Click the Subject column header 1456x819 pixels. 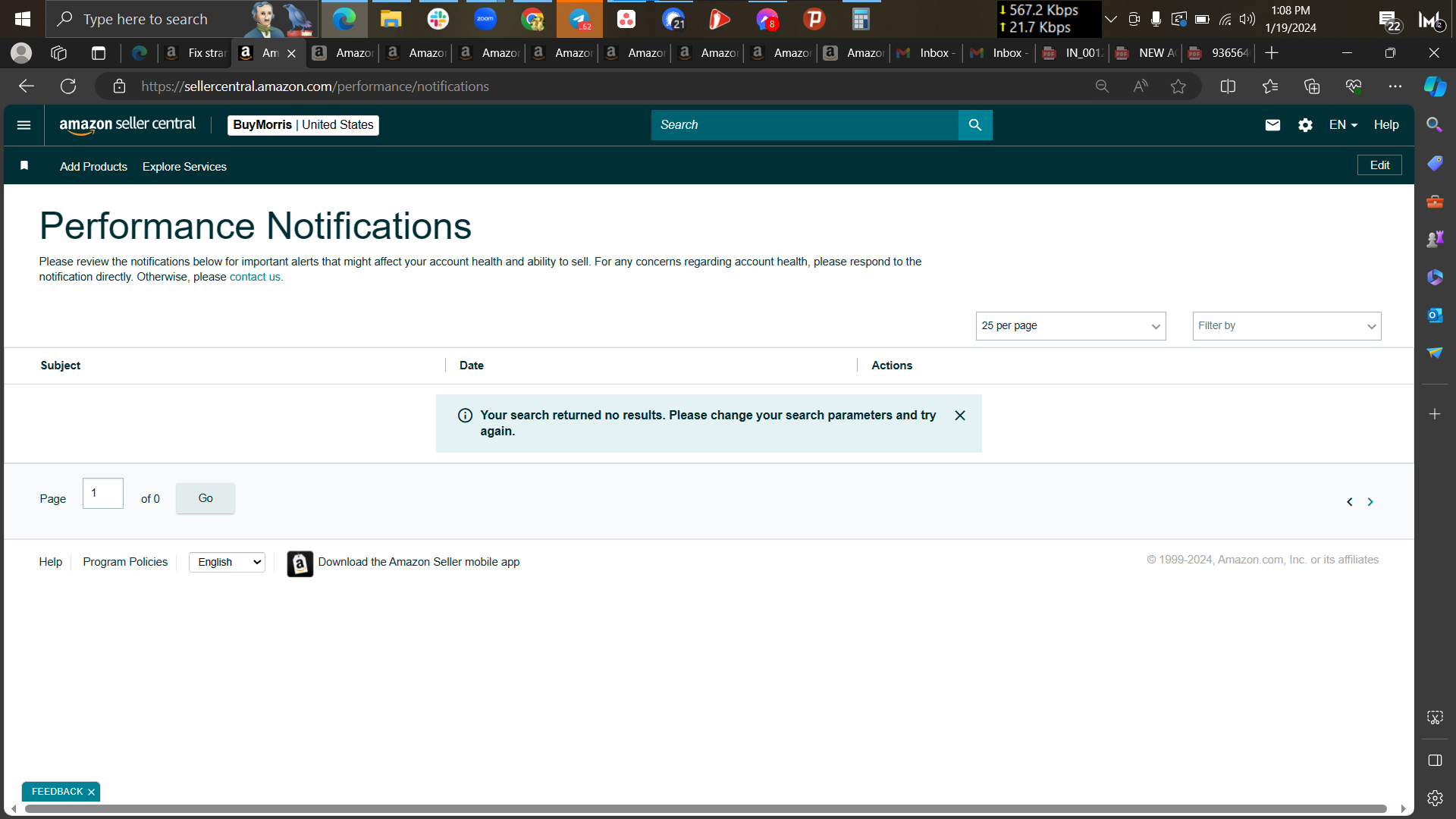click(x=61, y=366)
